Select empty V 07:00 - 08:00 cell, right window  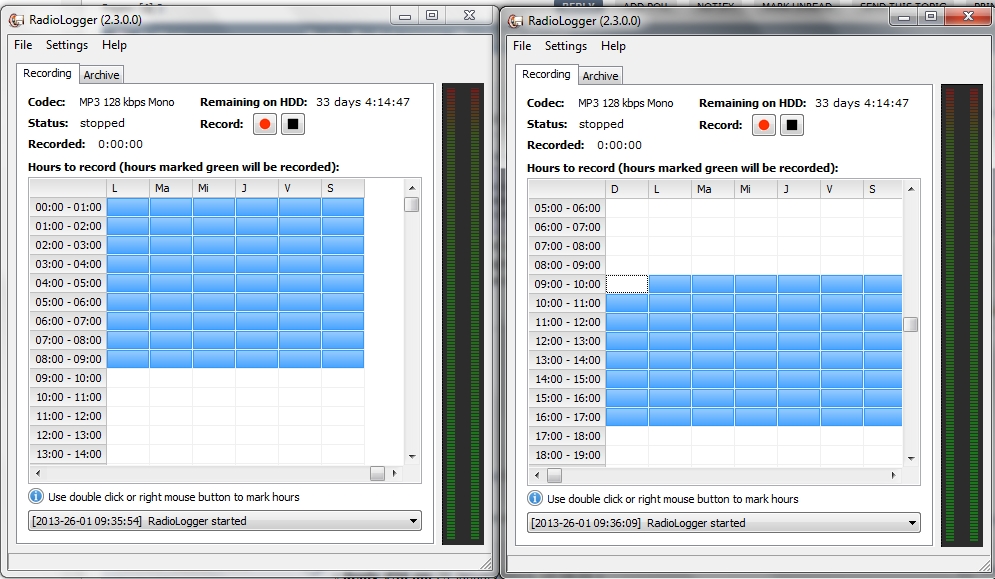[841, 246]
